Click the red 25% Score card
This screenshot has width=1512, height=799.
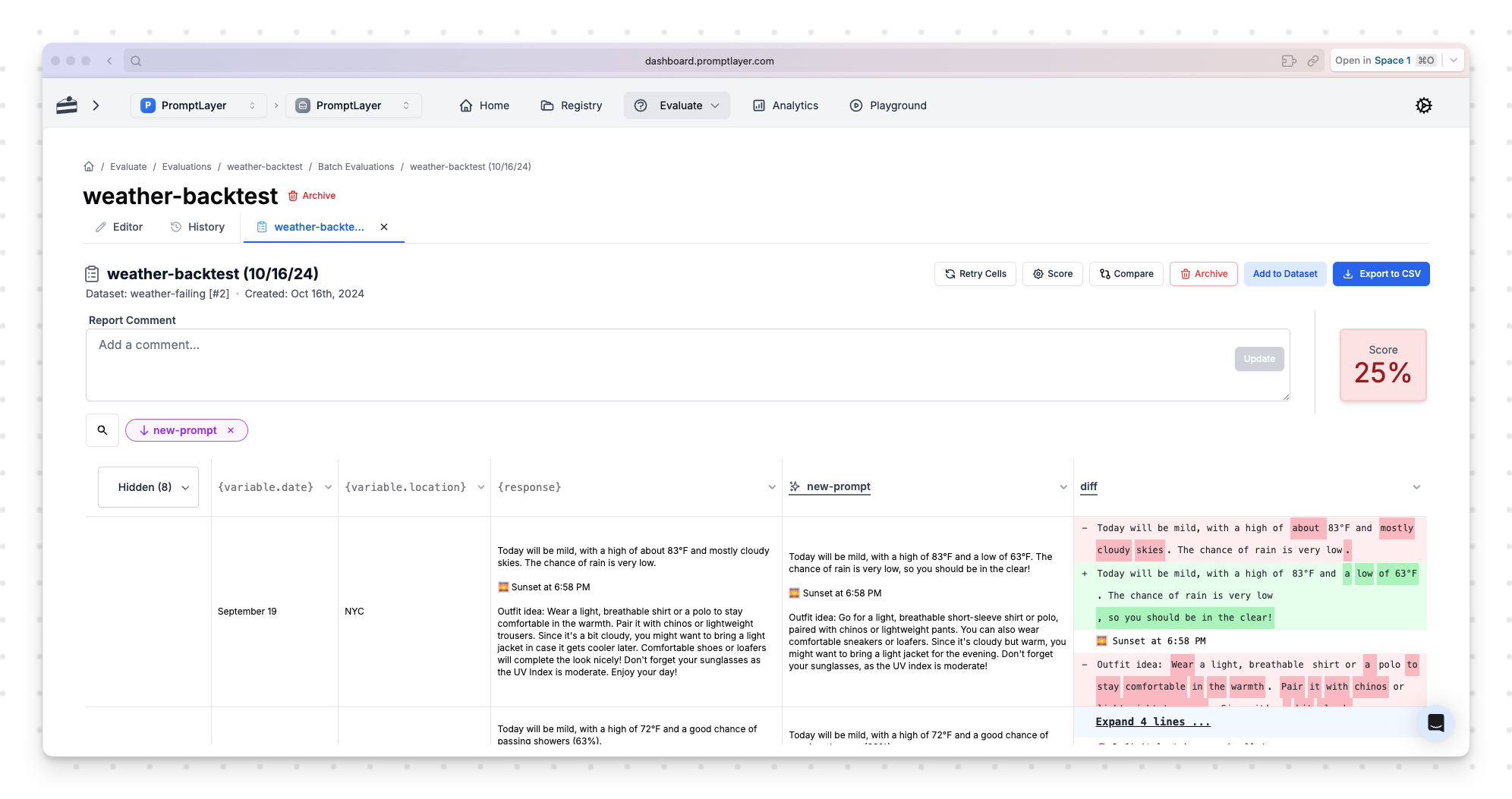(x=1382, y=365)
